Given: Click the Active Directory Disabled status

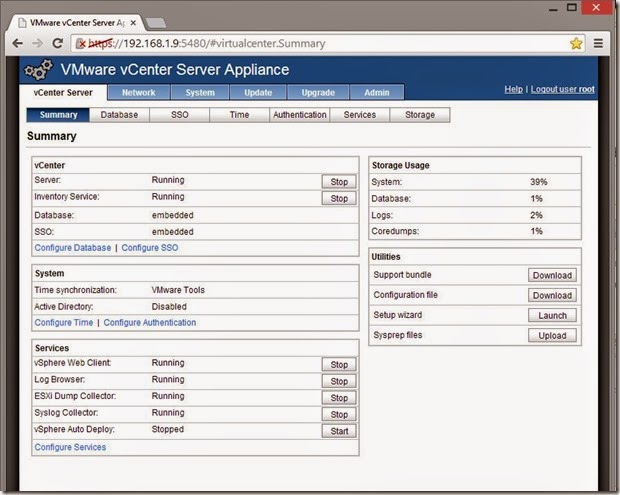Looking at the screenshot, I should [169, 306].
